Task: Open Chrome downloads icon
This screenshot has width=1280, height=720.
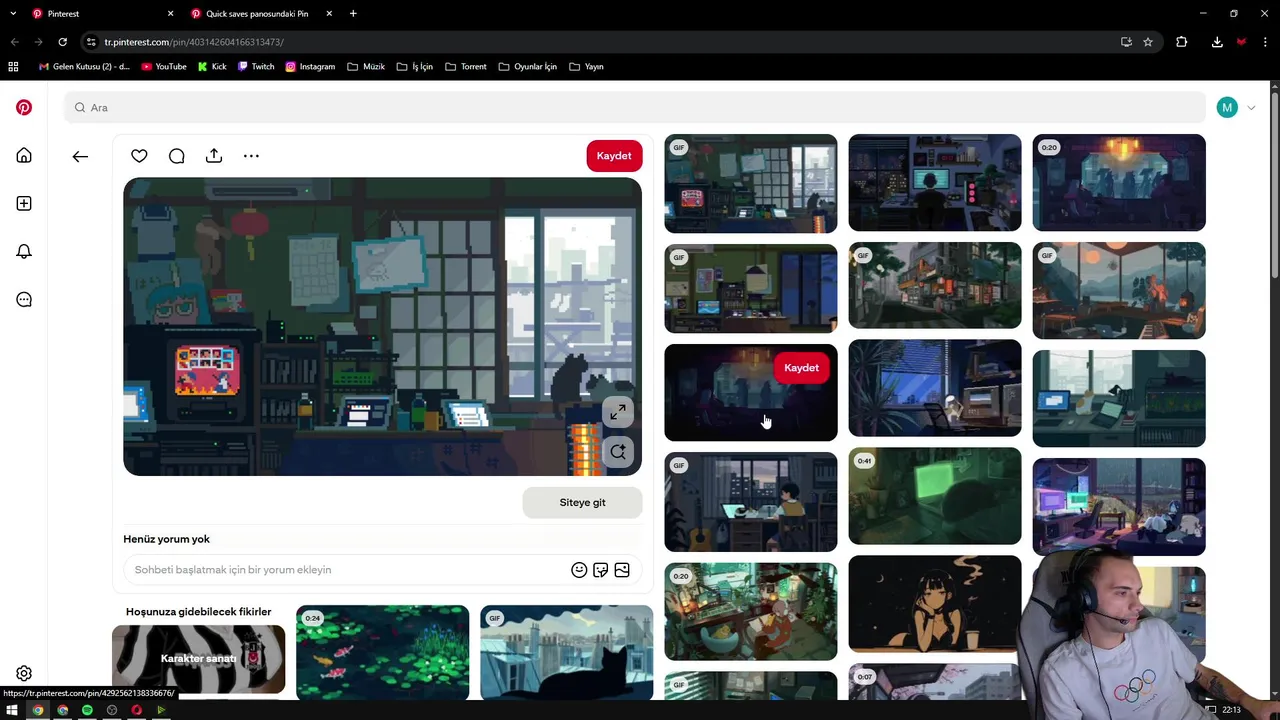Action: tap(1217, 42)
